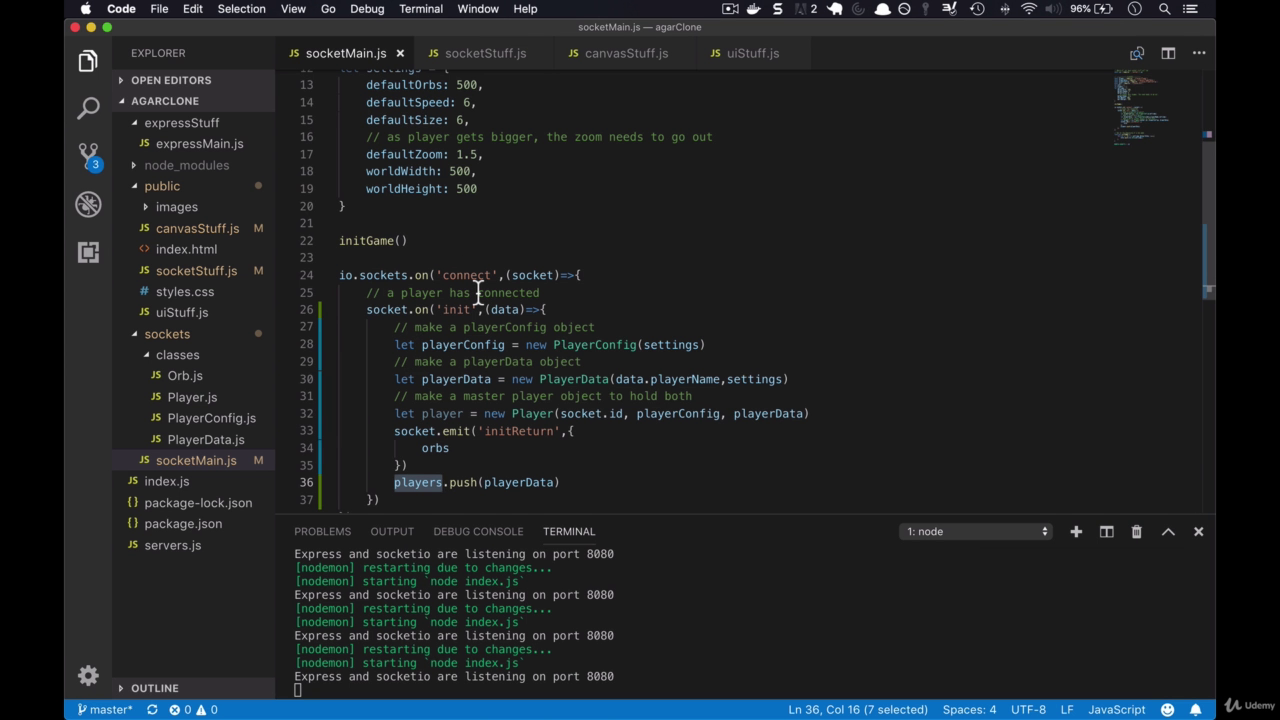Open the Debug view in activity bar

click(x=88, y=204)
